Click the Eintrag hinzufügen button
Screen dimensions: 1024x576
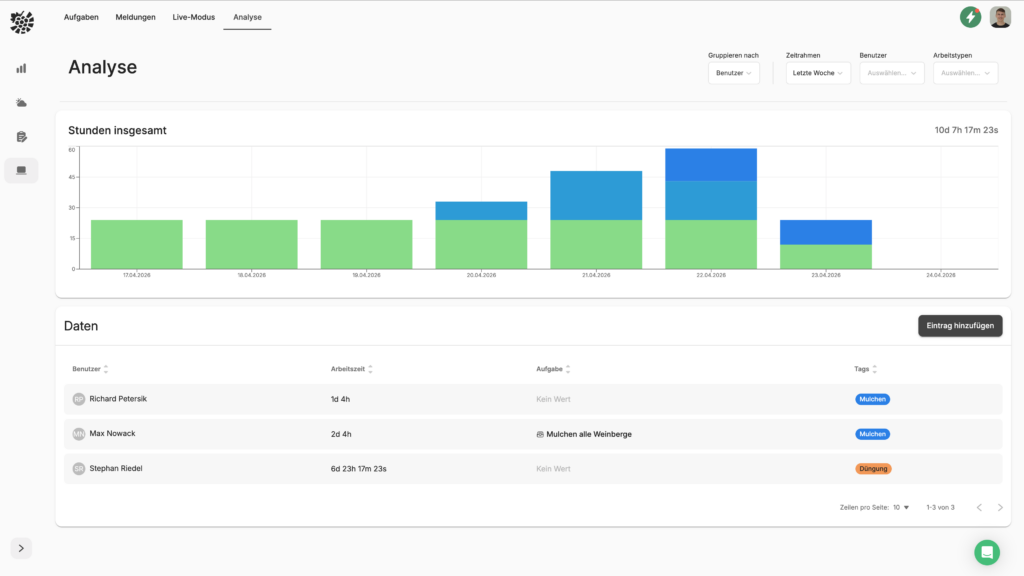point(959,325)
